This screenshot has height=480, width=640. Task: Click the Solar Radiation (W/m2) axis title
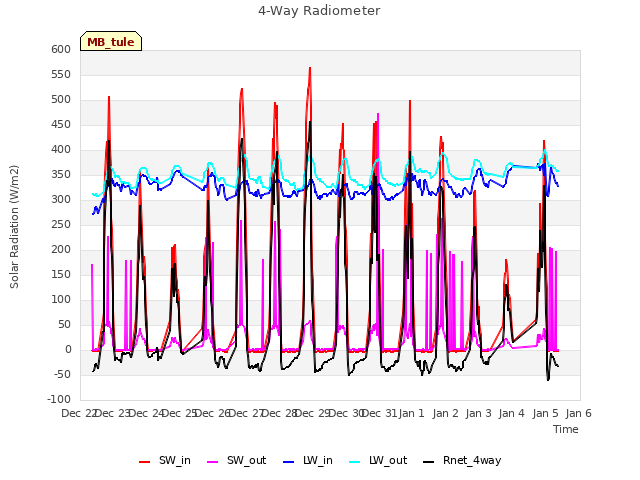[14, 227]
